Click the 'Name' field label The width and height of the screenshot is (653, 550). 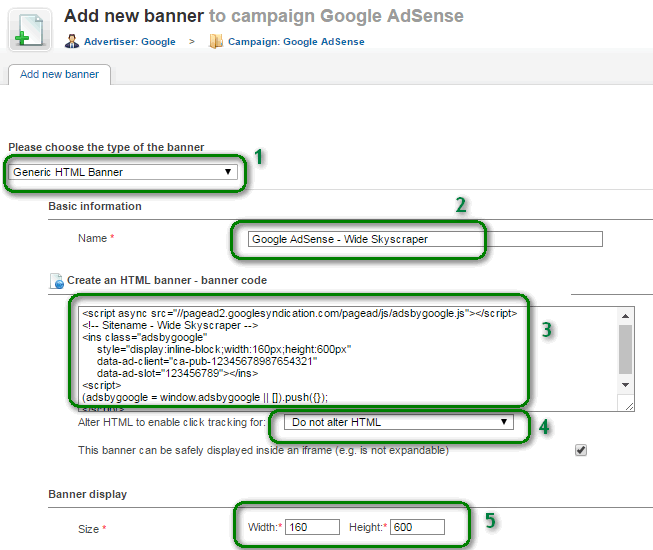92,238
